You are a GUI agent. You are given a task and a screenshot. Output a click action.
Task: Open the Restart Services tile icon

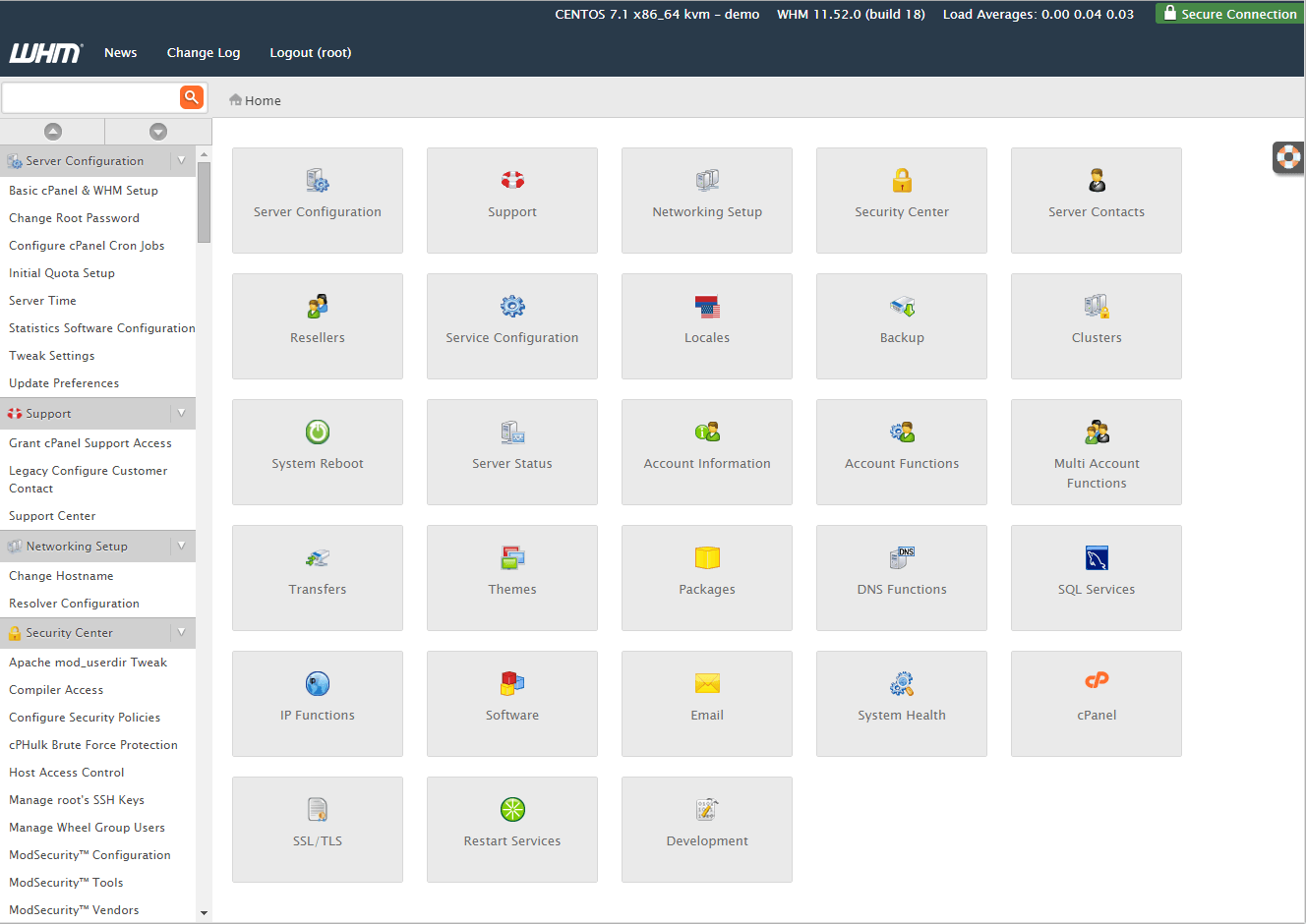pyautogui.click(x=512, y=809)
